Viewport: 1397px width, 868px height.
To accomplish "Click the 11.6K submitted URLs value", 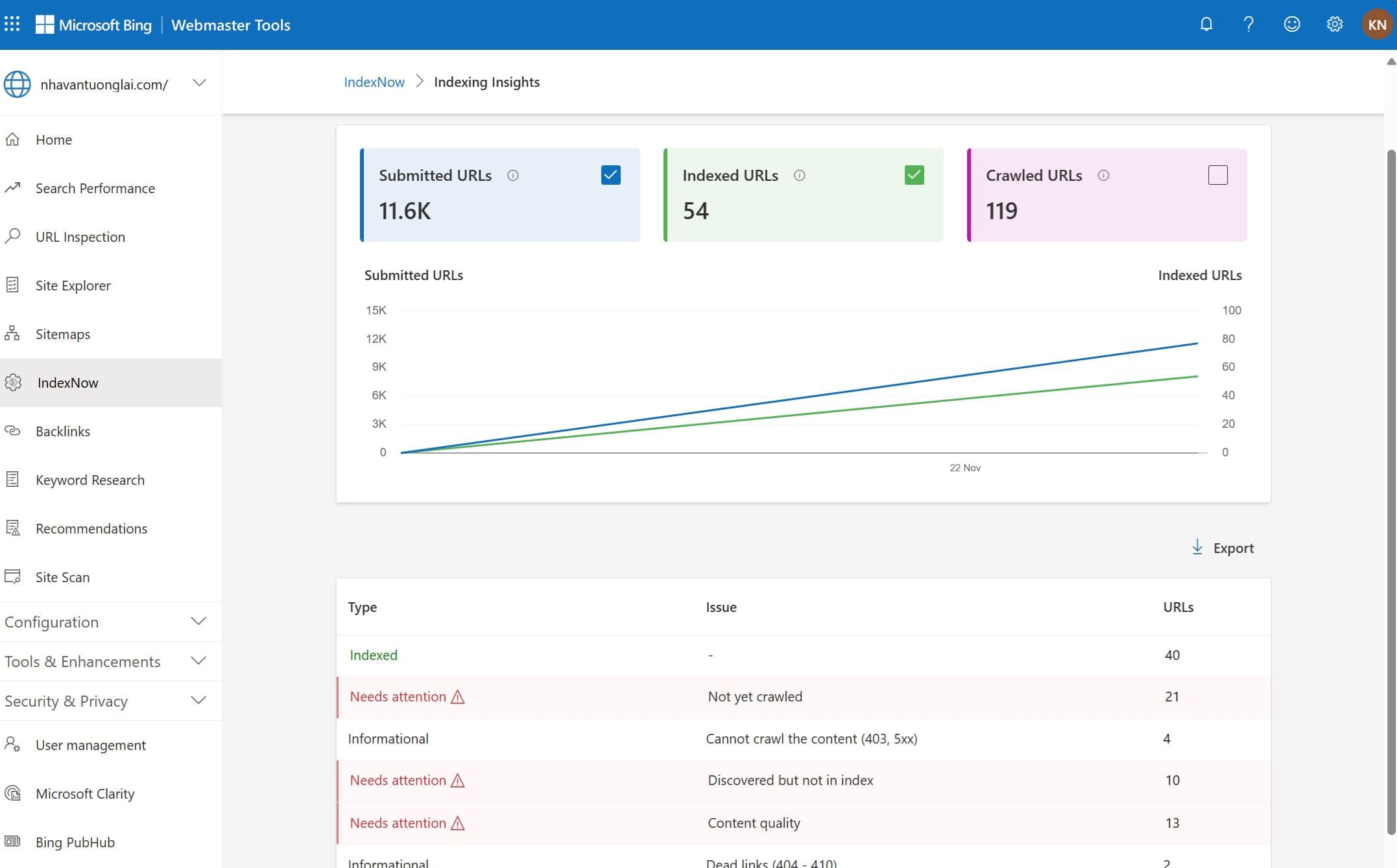I will coord(405,211).
